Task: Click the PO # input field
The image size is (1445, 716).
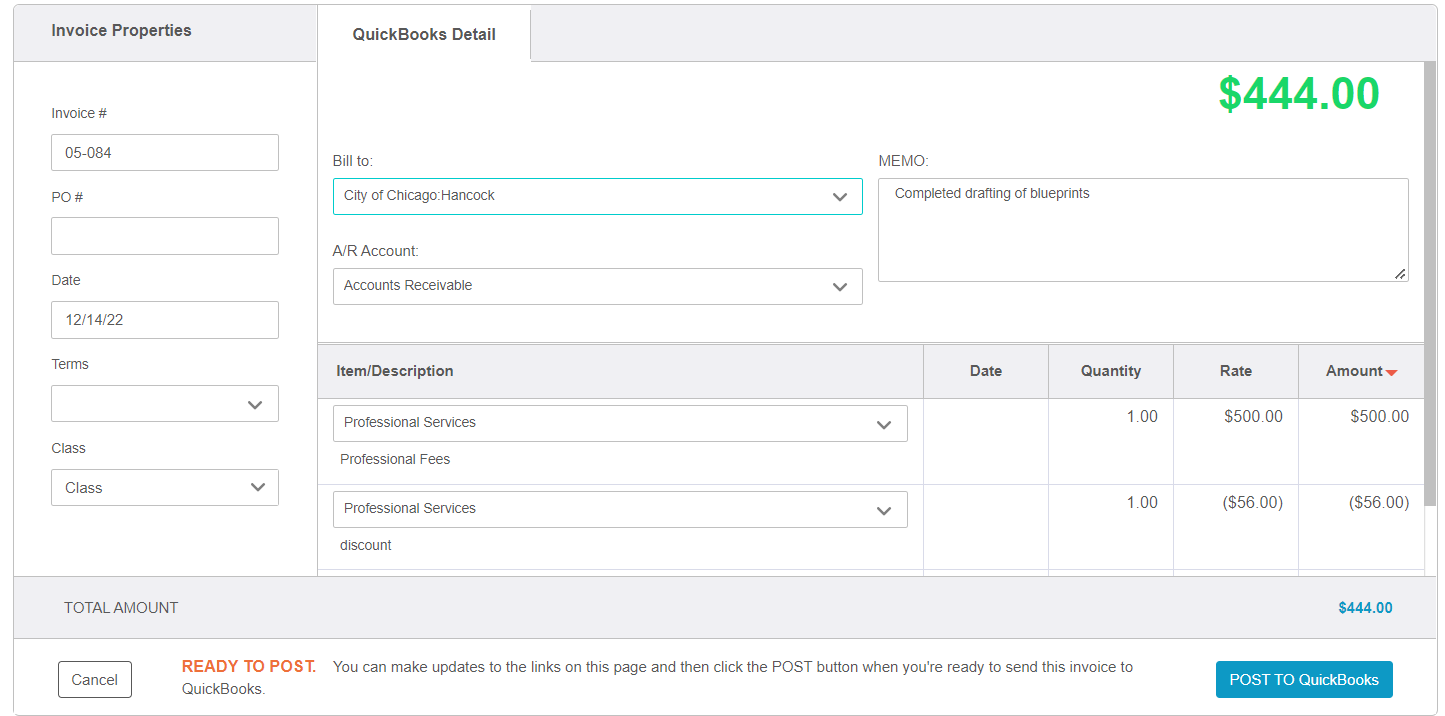Action: pyautogui.click(x=165, y=236)
